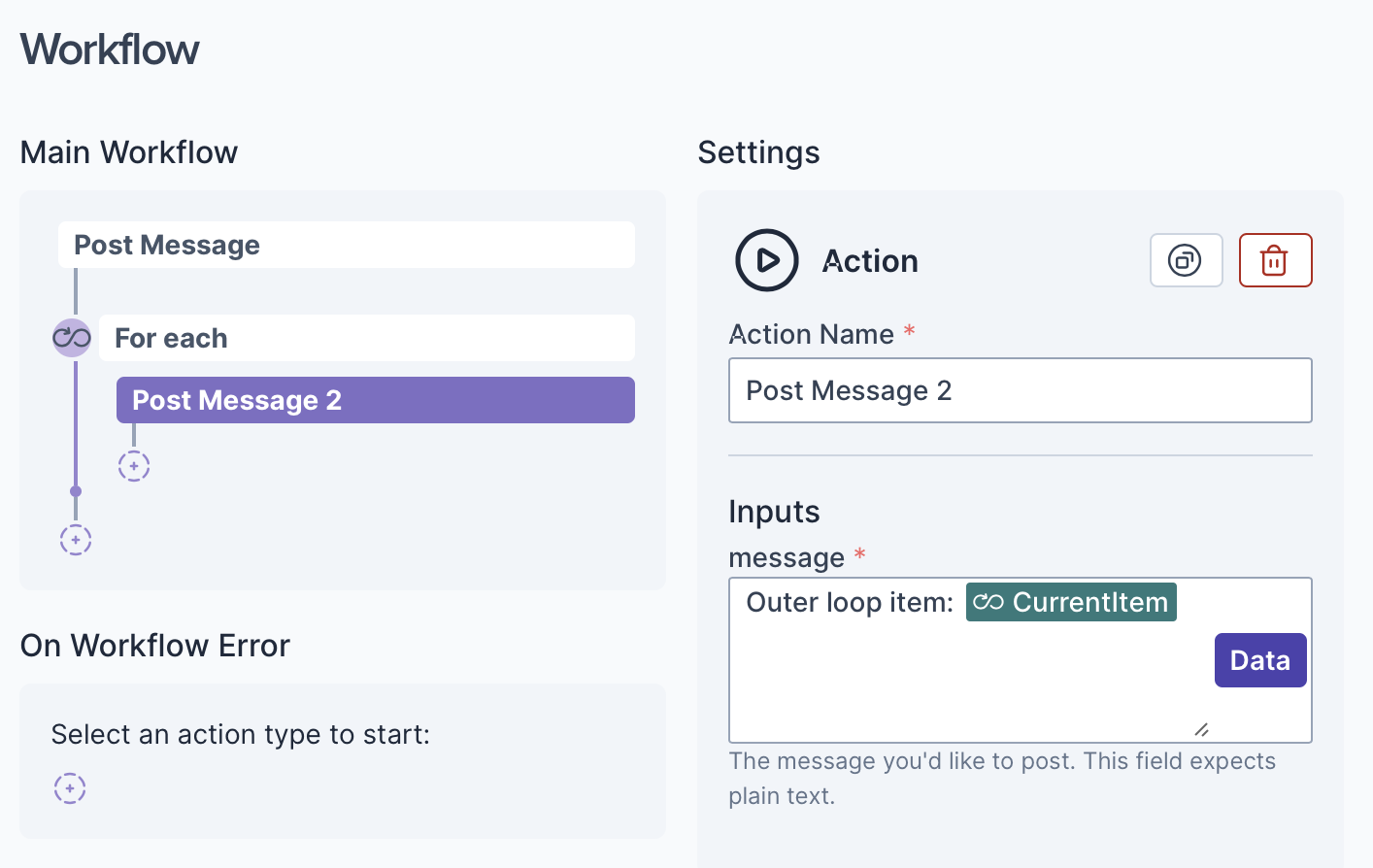Click the For each loop icon
1373x868 pixels.
[72, 338]
